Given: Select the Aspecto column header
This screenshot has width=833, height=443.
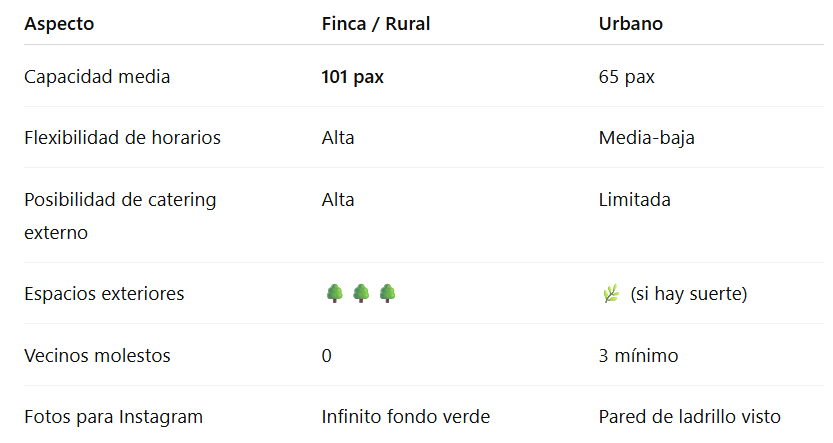Looking at the screenshot, I should (59, 24).
